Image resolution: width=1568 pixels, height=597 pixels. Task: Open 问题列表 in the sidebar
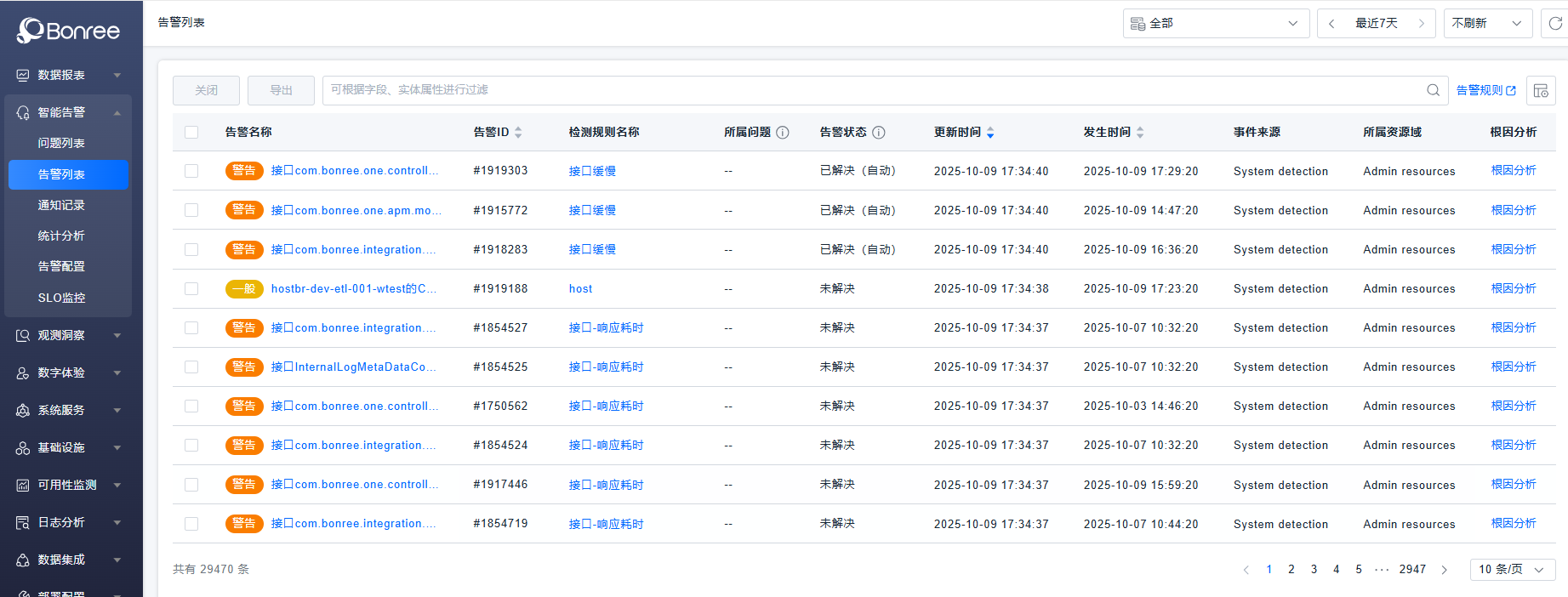[x=61, y=143]
